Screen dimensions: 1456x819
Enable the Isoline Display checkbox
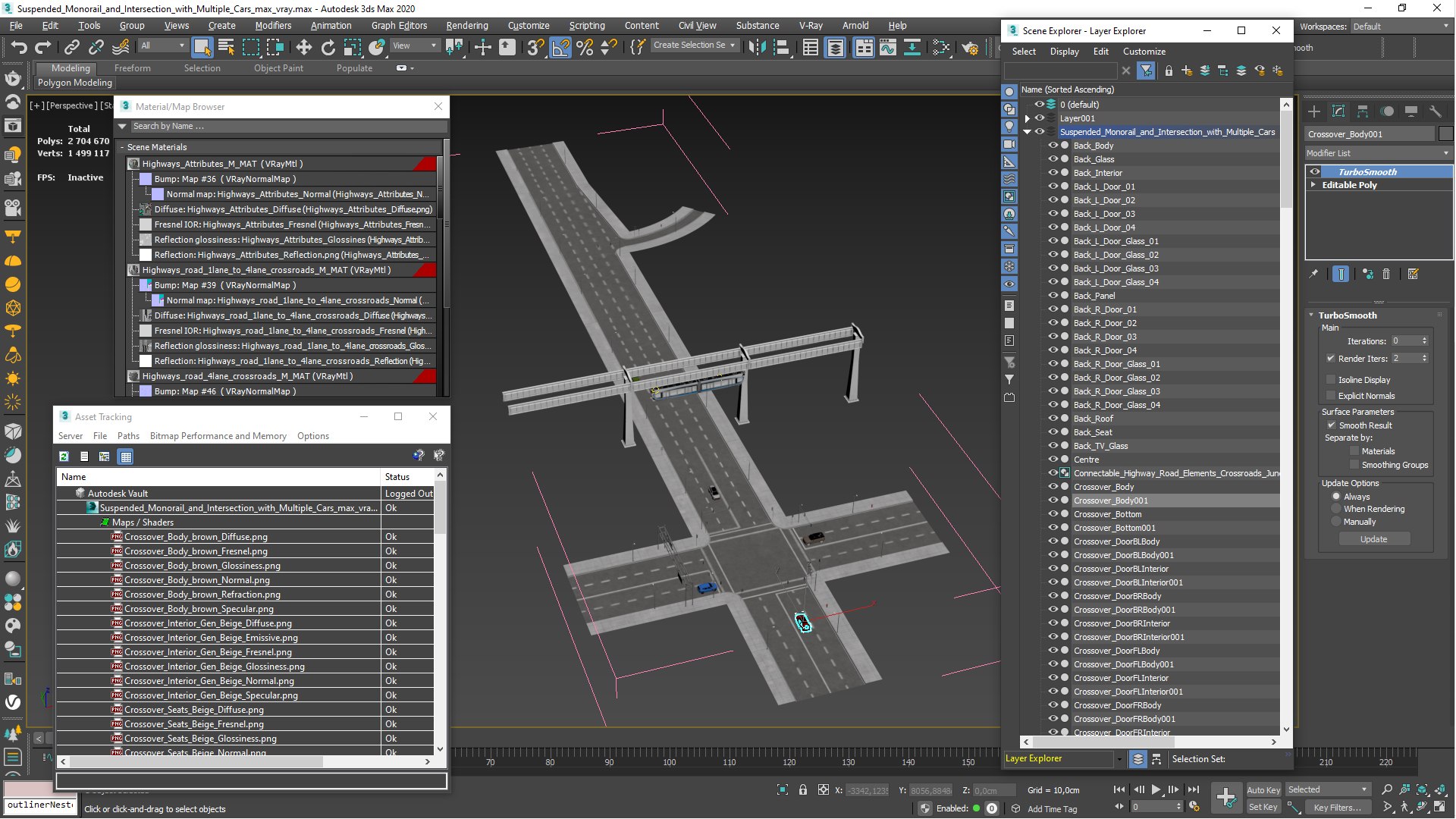click(1331, 380)
